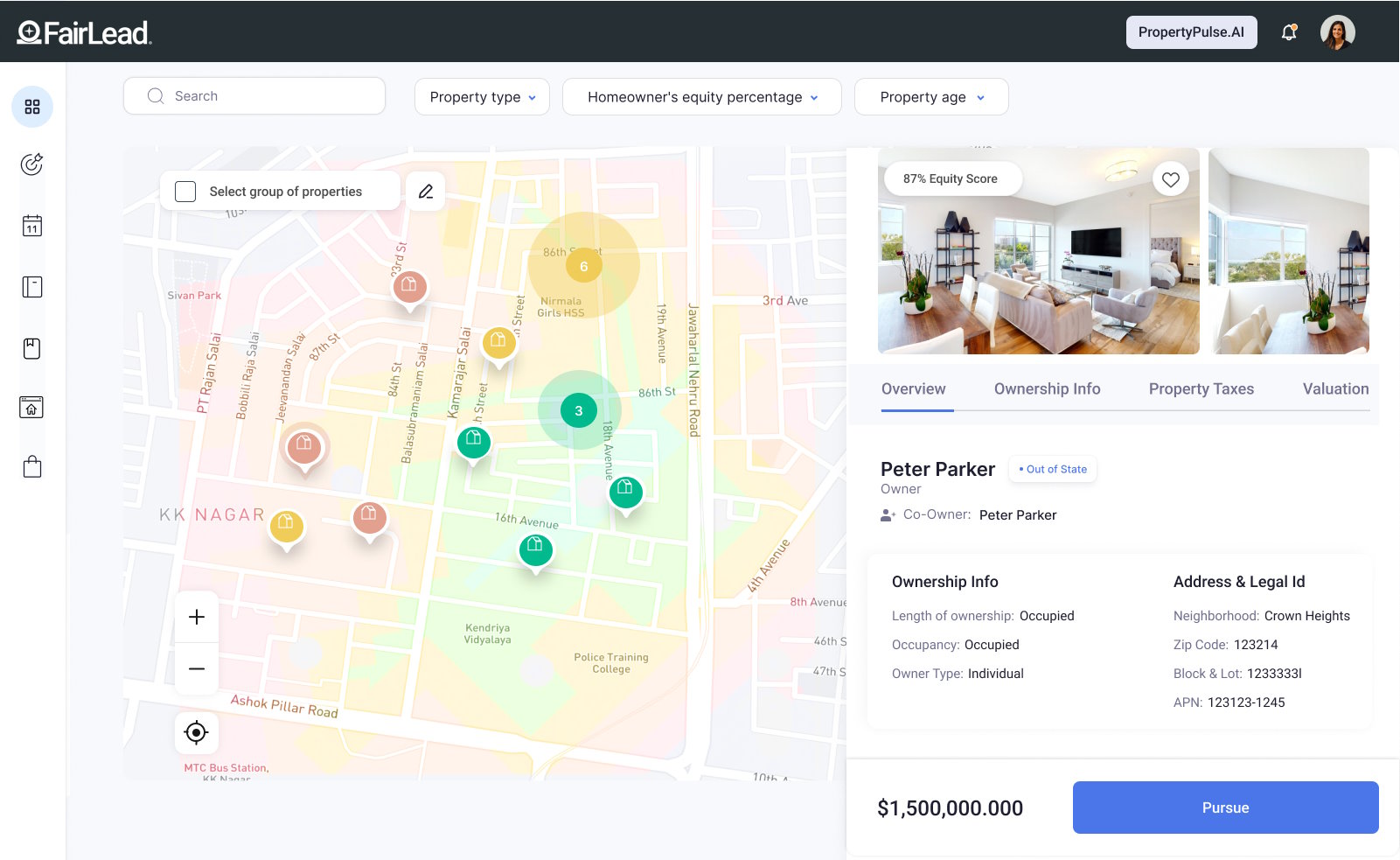The image size is (1400, 860).
Task: Expand the Homeowner's equity percentage filter
Action: click(701, 97)
